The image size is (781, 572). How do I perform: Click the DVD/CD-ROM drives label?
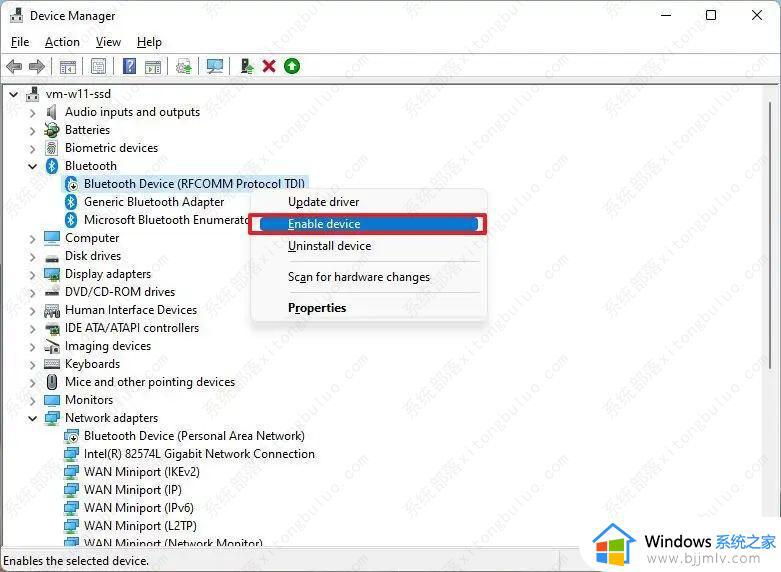pyautogui.click(x=120, y=292)
